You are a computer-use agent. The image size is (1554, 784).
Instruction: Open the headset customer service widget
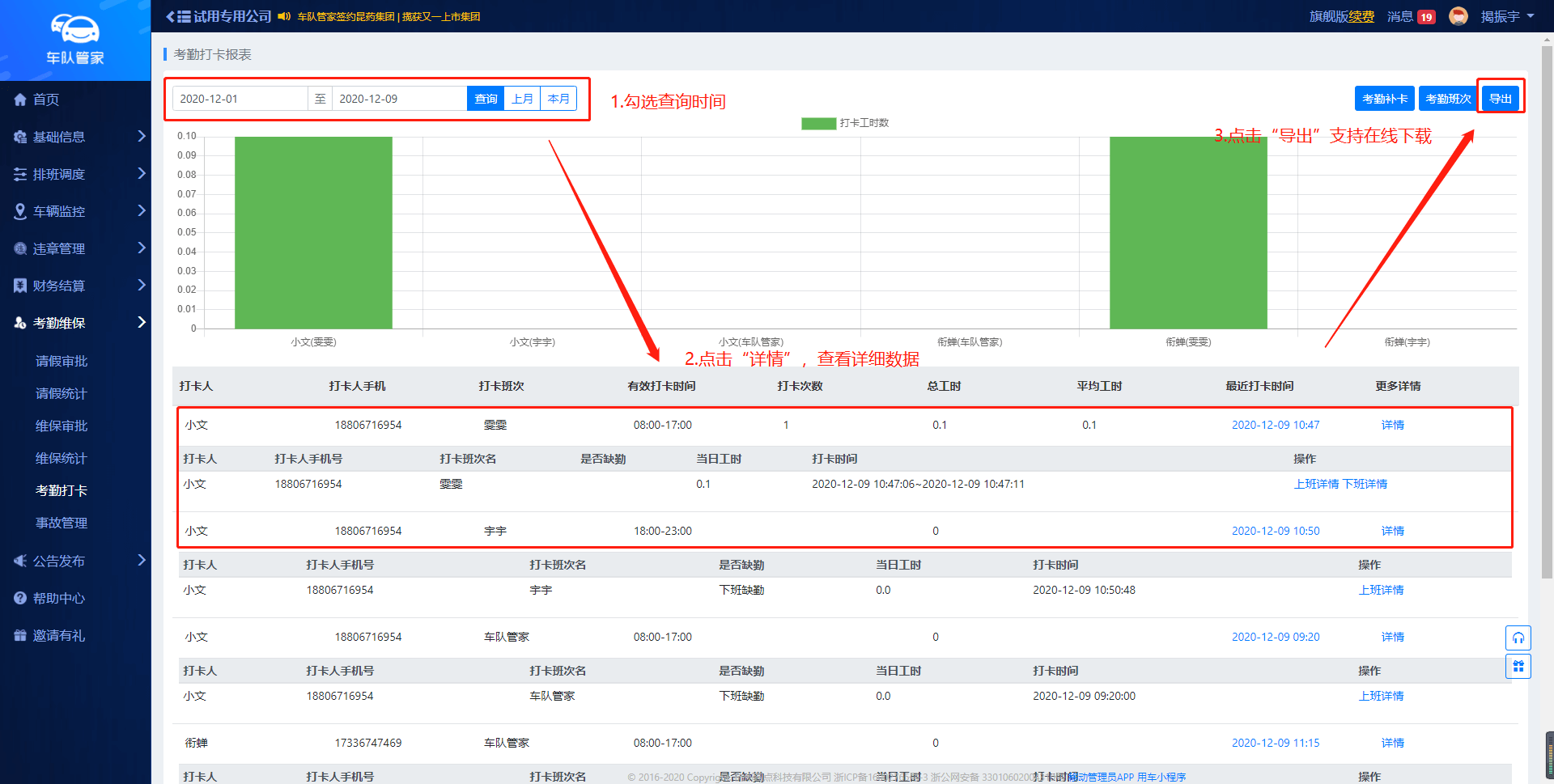click(x=1518, y=638)
